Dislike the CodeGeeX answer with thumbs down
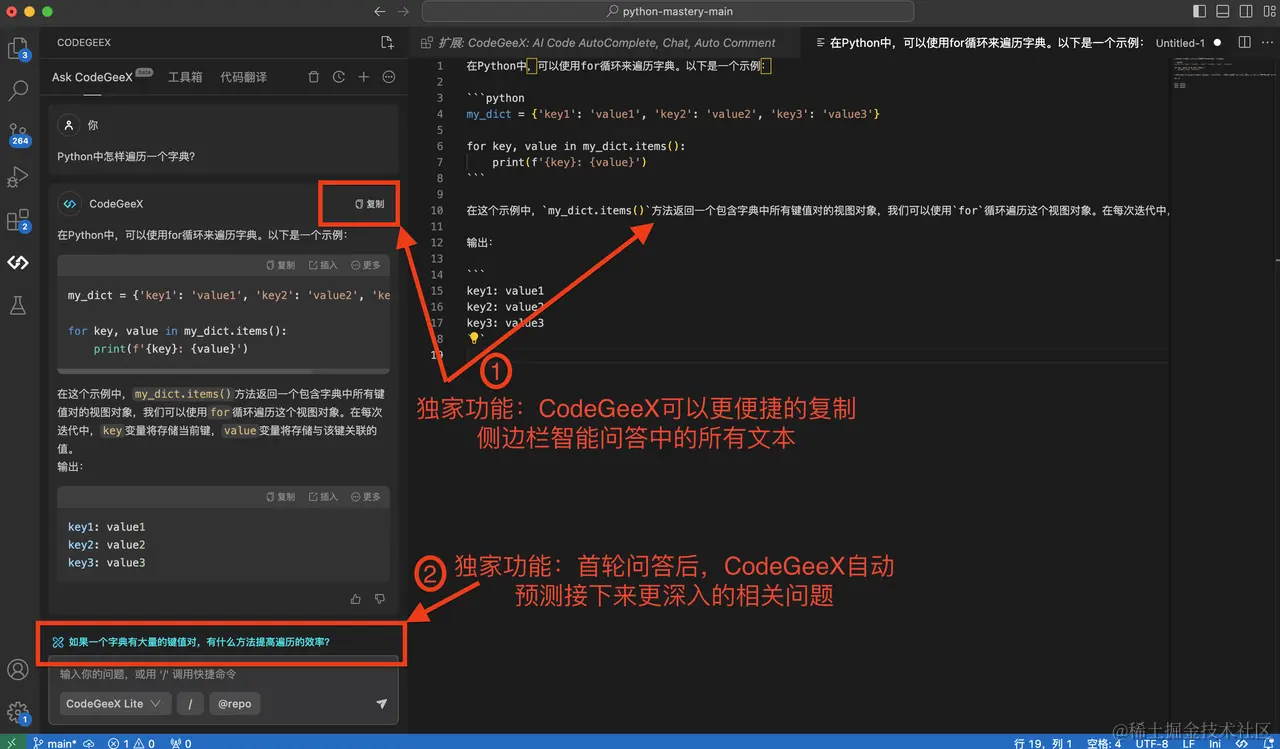 (x=379, y=599)
